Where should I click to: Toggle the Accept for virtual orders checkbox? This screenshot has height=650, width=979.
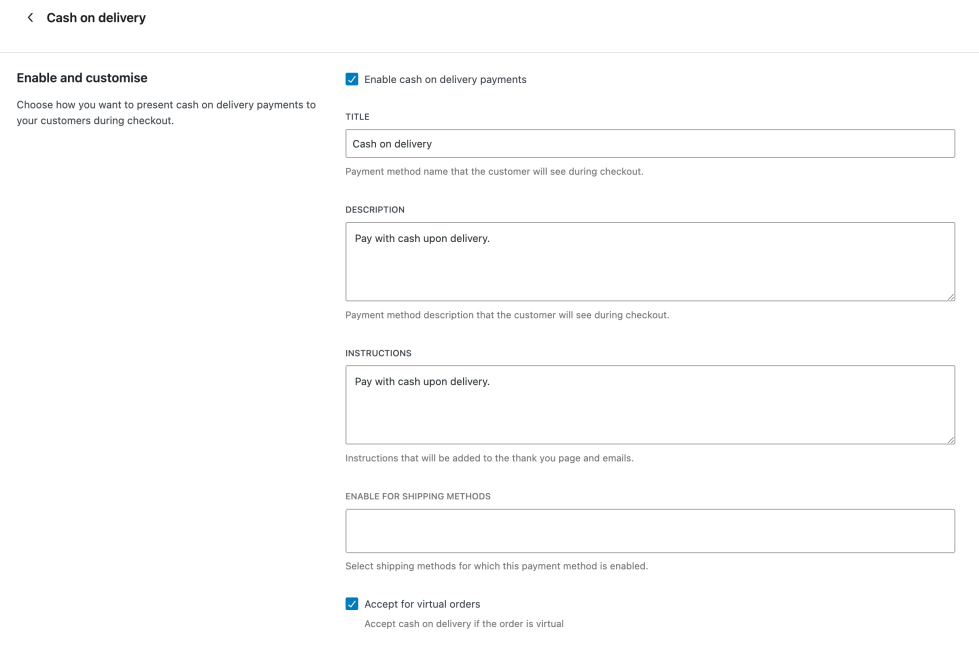pyautogui.click(x=352, y=604)
